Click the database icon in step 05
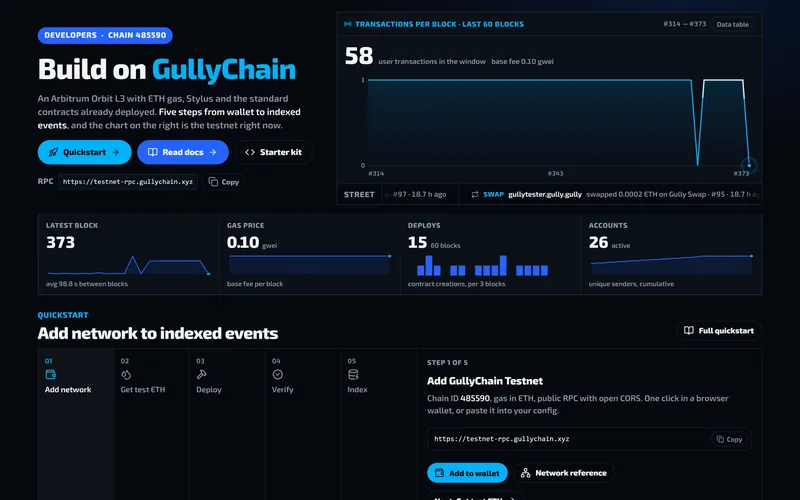 (353, 374)
